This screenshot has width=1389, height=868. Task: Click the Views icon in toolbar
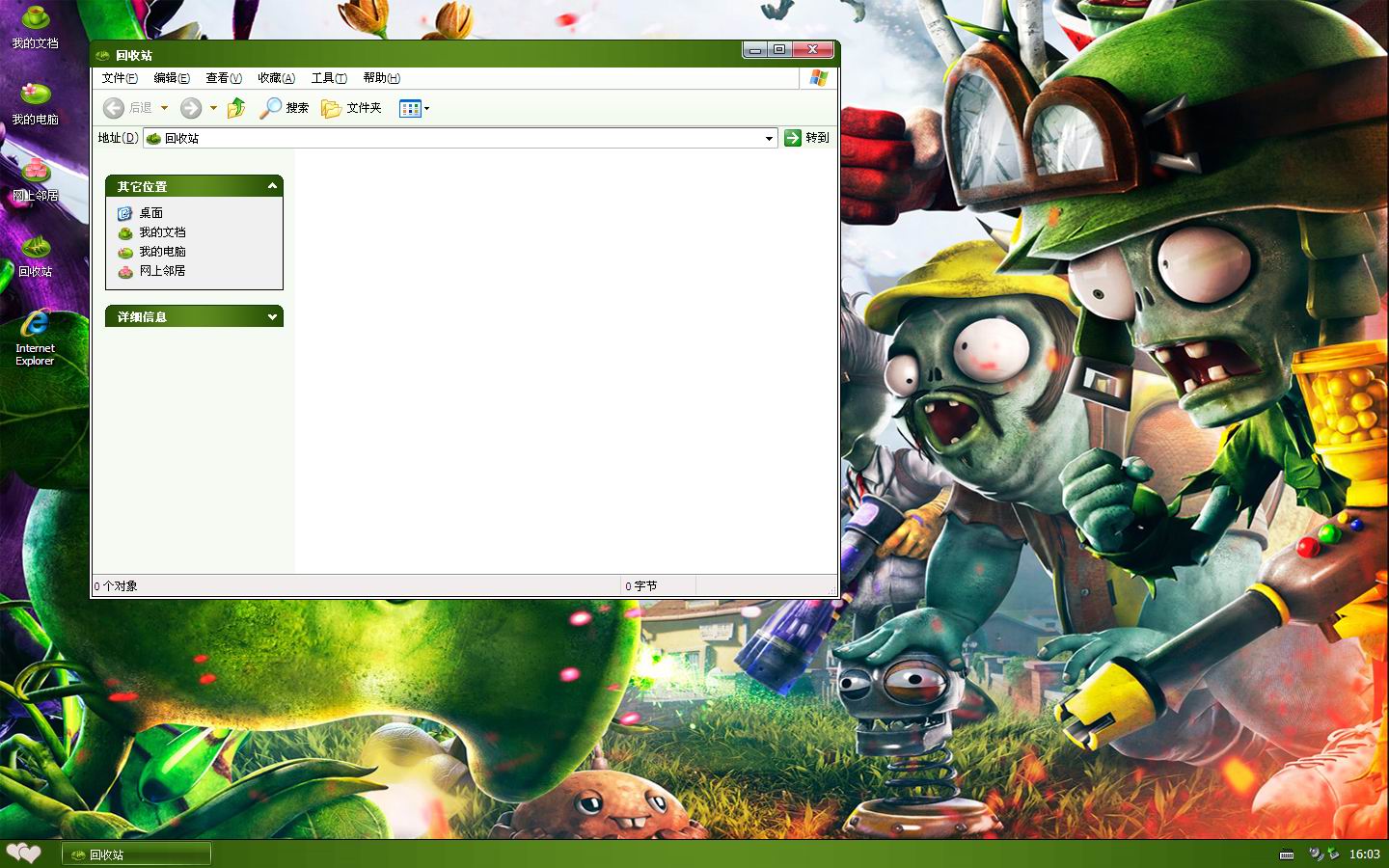pos(410,108)
